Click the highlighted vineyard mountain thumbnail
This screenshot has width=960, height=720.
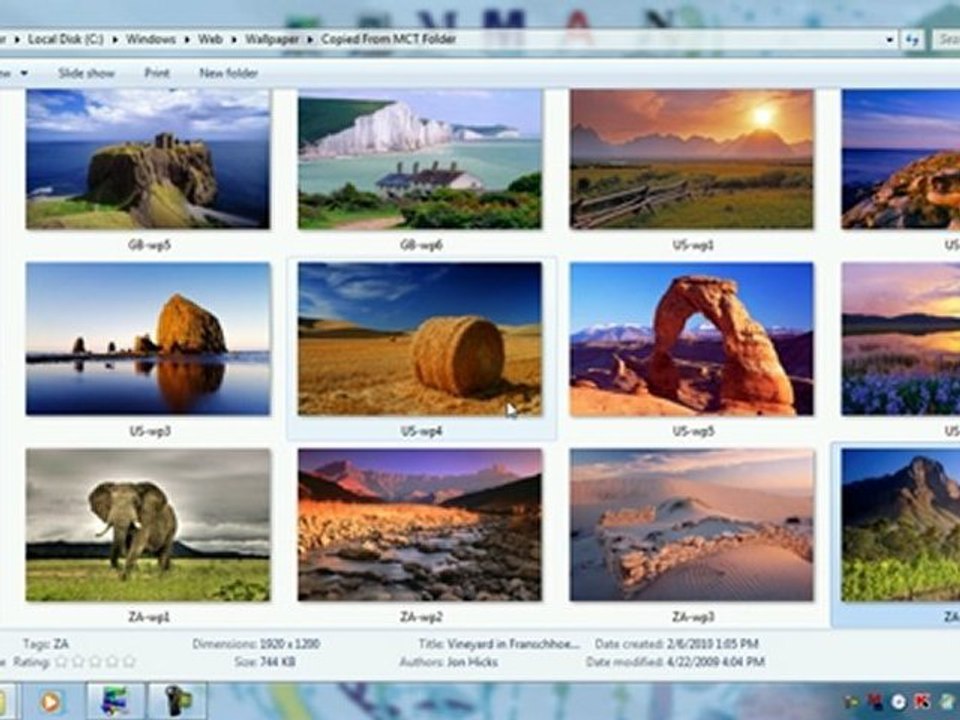coord(901,525)
